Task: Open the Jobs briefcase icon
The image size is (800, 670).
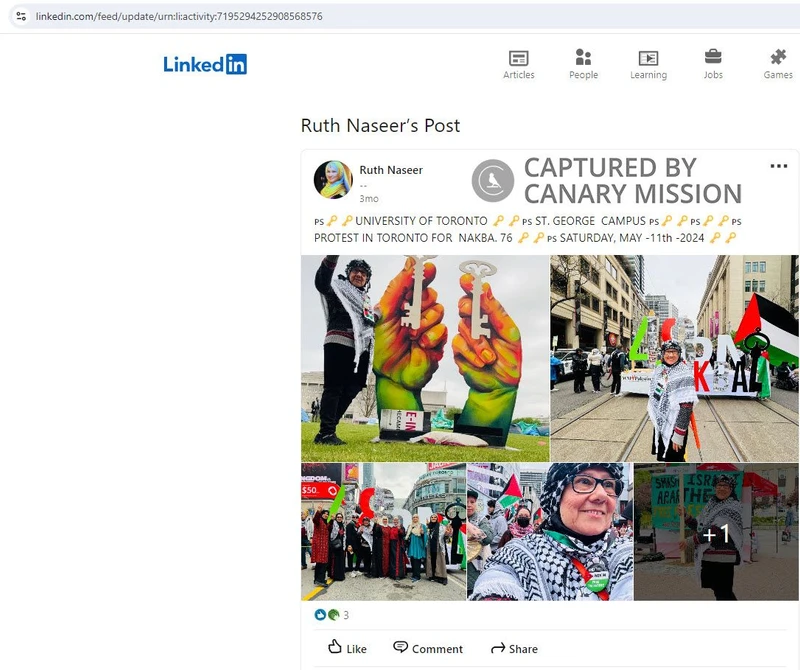Action: [713, 57]
